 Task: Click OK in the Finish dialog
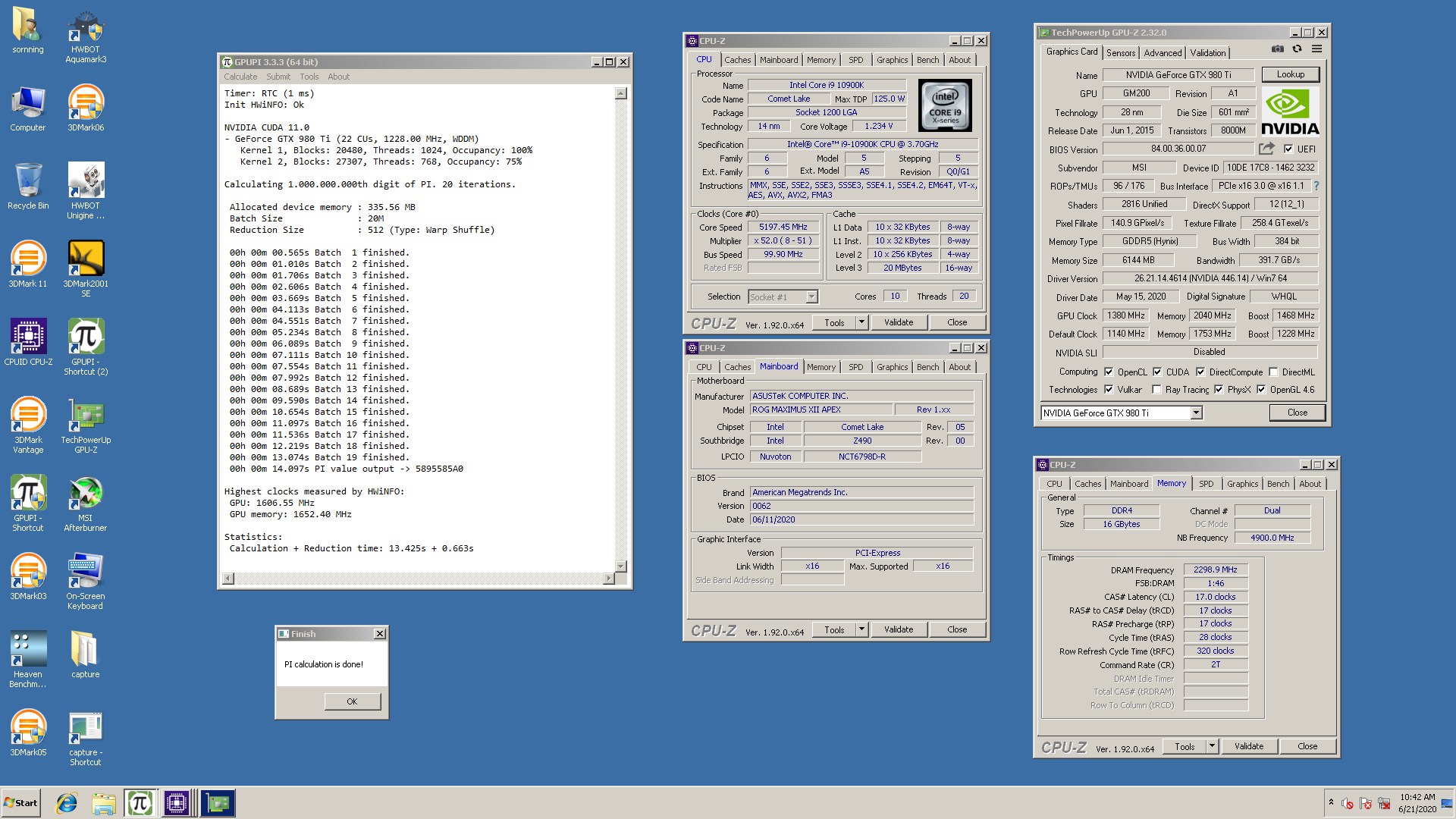352,701
